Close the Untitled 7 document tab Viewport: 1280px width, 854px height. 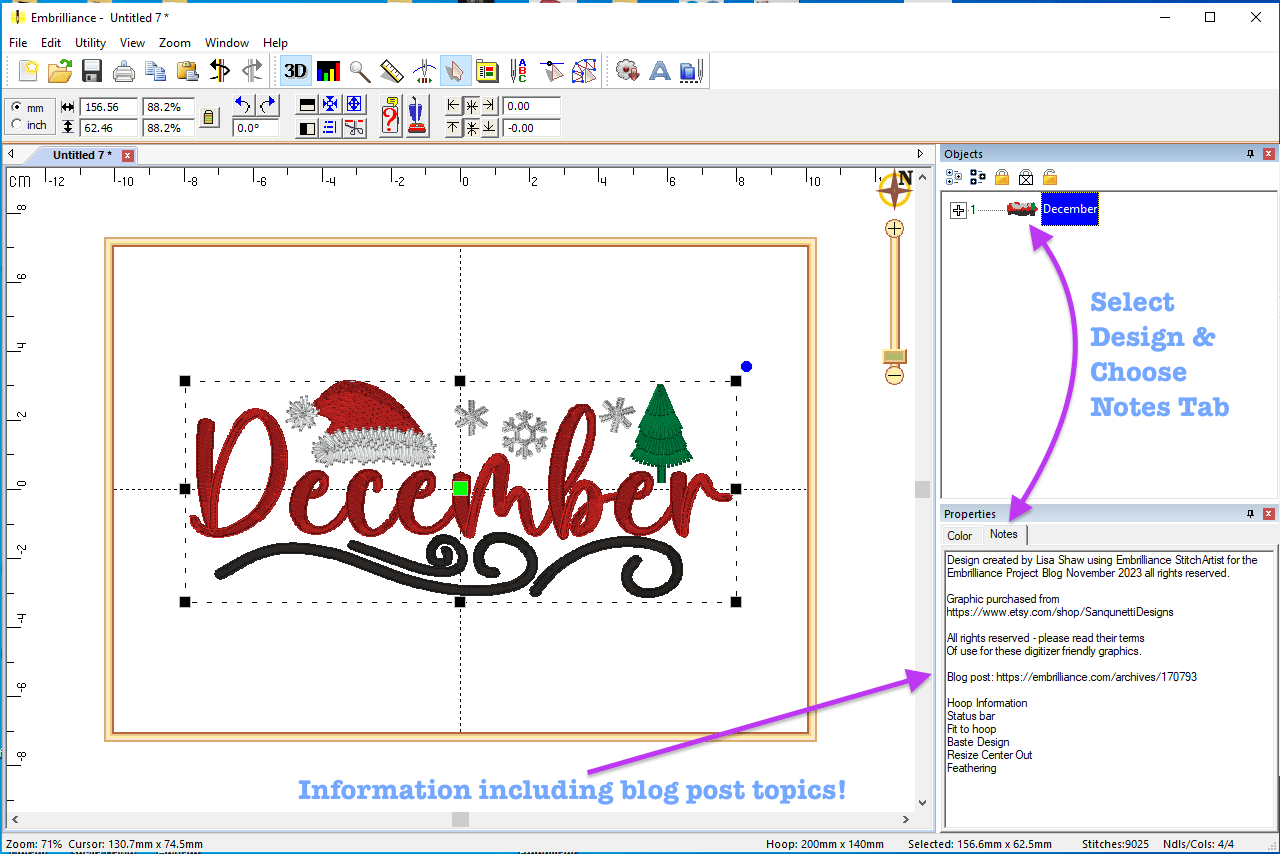pyautogui.click(x=128, y=155)
